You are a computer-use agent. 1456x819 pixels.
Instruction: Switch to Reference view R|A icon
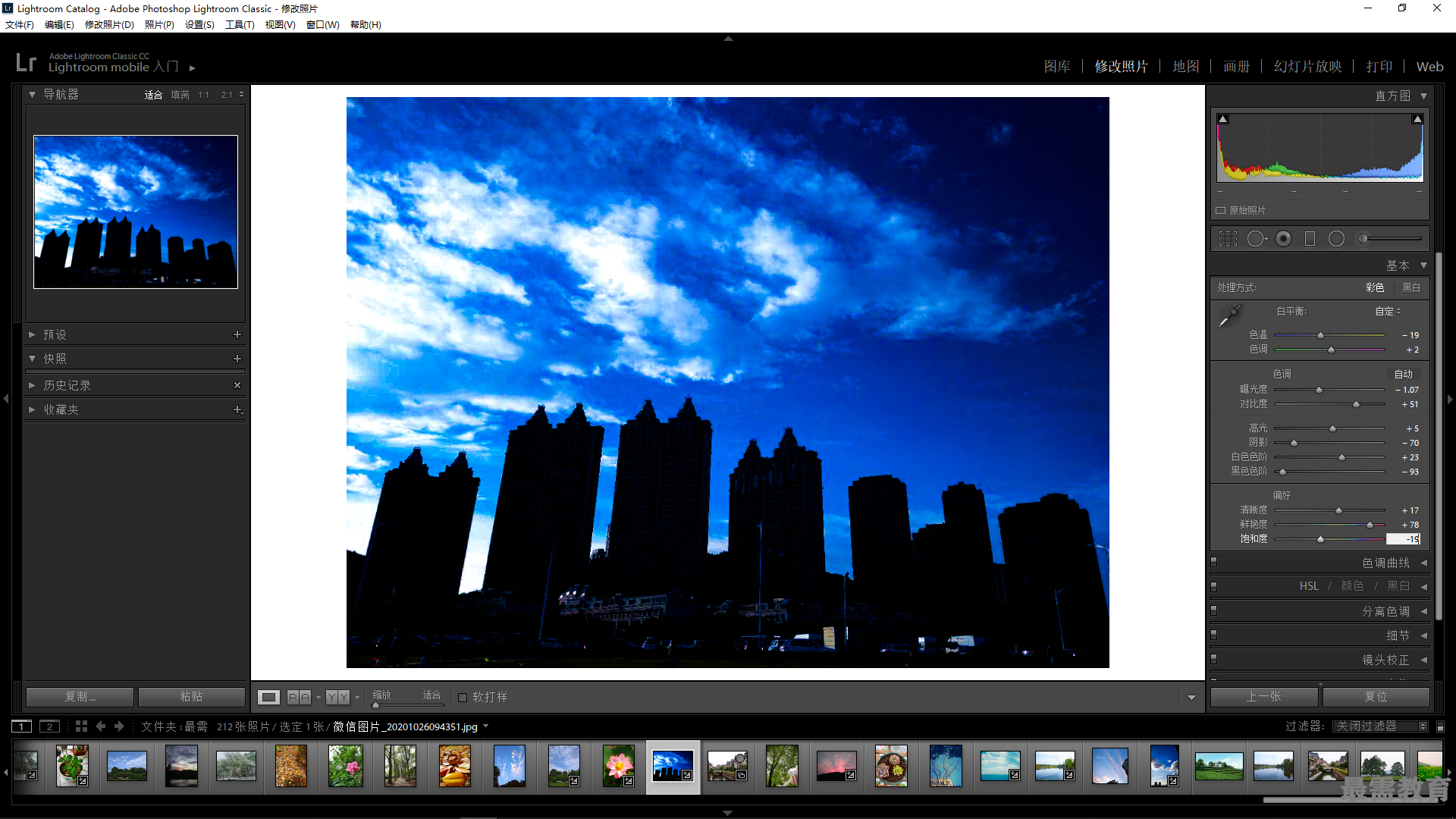coord(299,697)
